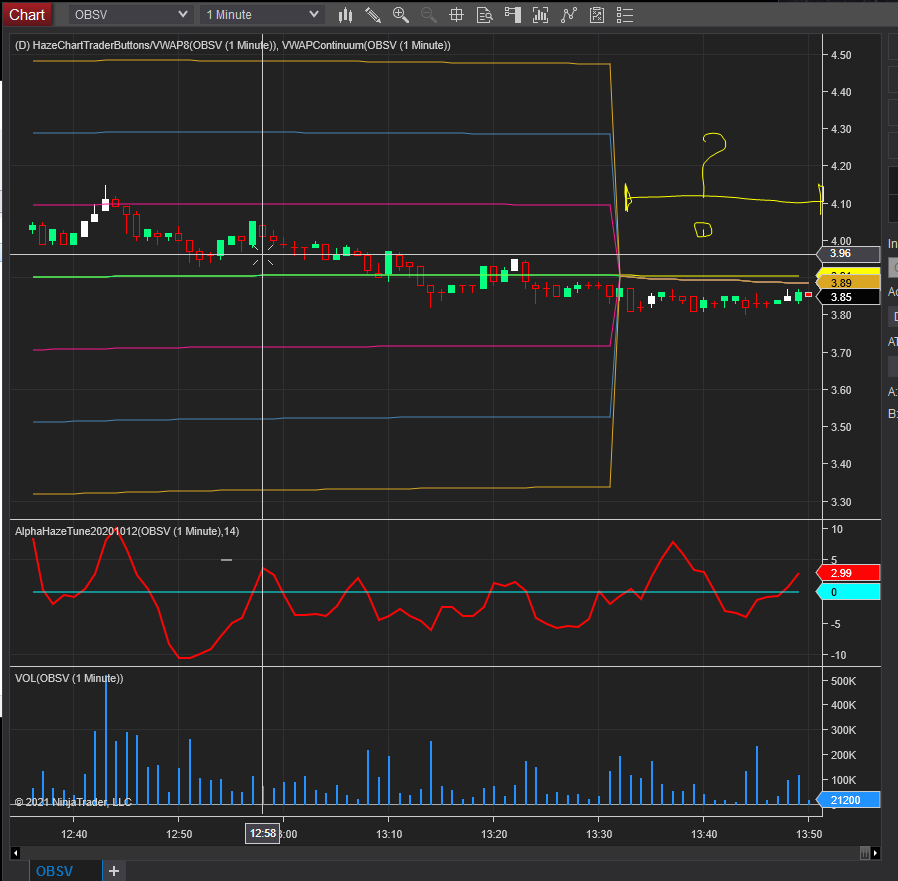
Task: Add a new tab with plus button
Action: [114, 871]
